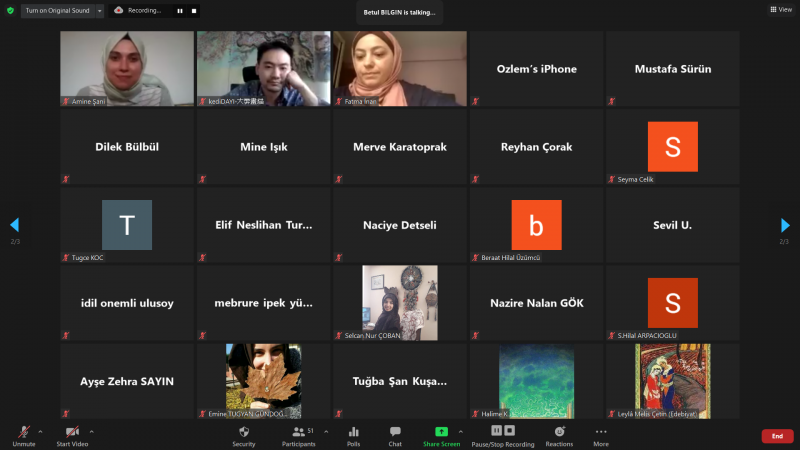Viewport: 800px width, 450px height.
Task: Expand video options chevron next to Start Video
Action: (92, 432)
